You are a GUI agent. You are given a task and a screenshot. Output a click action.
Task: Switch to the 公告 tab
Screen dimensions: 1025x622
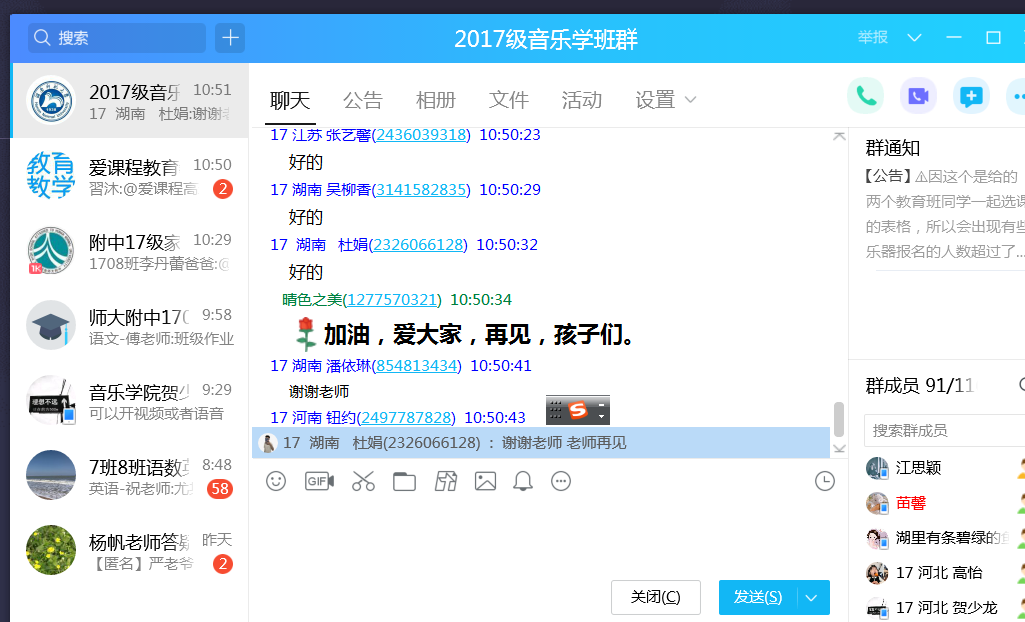tap(362, 100)
